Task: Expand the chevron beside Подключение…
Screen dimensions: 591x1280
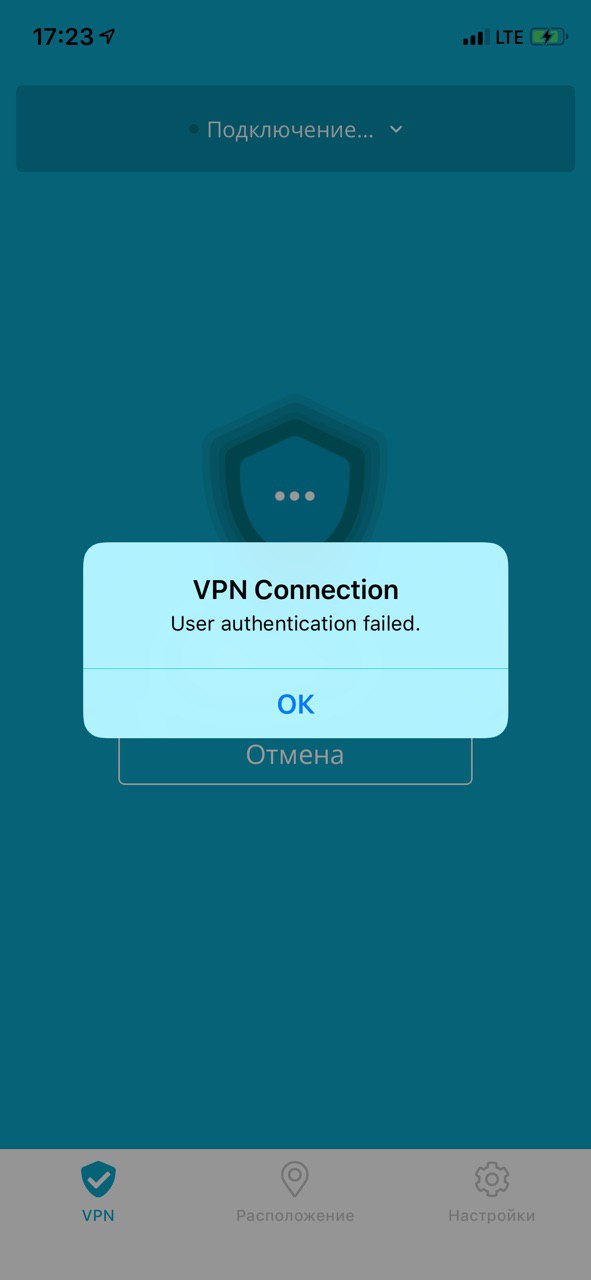Action: click(x=396, y=130)
